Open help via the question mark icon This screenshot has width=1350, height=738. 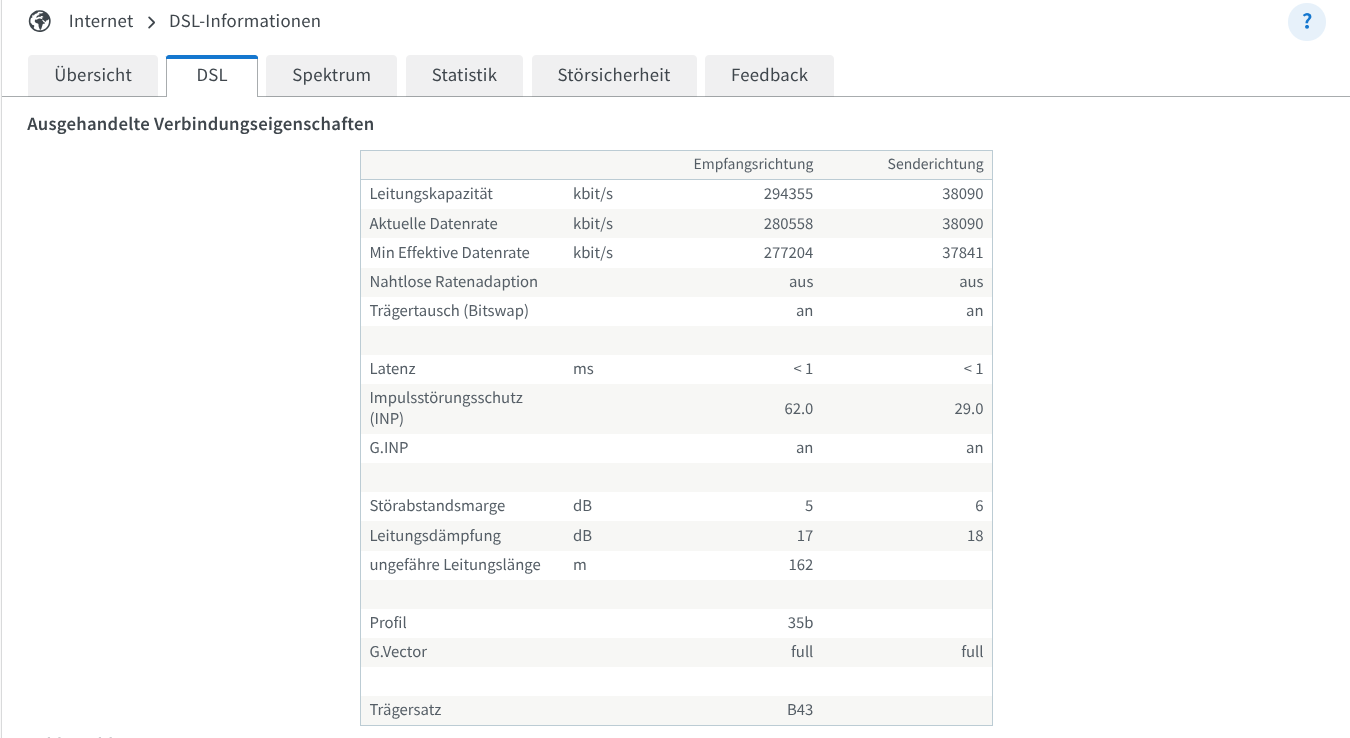click(1306, 22)
